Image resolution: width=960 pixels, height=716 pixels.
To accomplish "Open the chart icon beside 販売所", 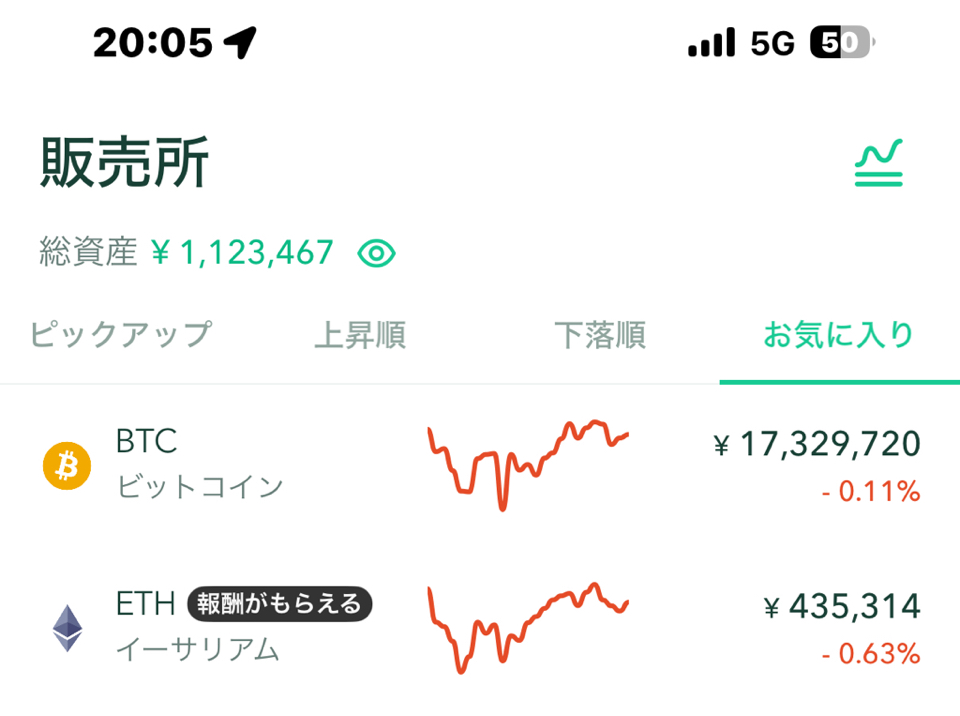I will (879, 163).
